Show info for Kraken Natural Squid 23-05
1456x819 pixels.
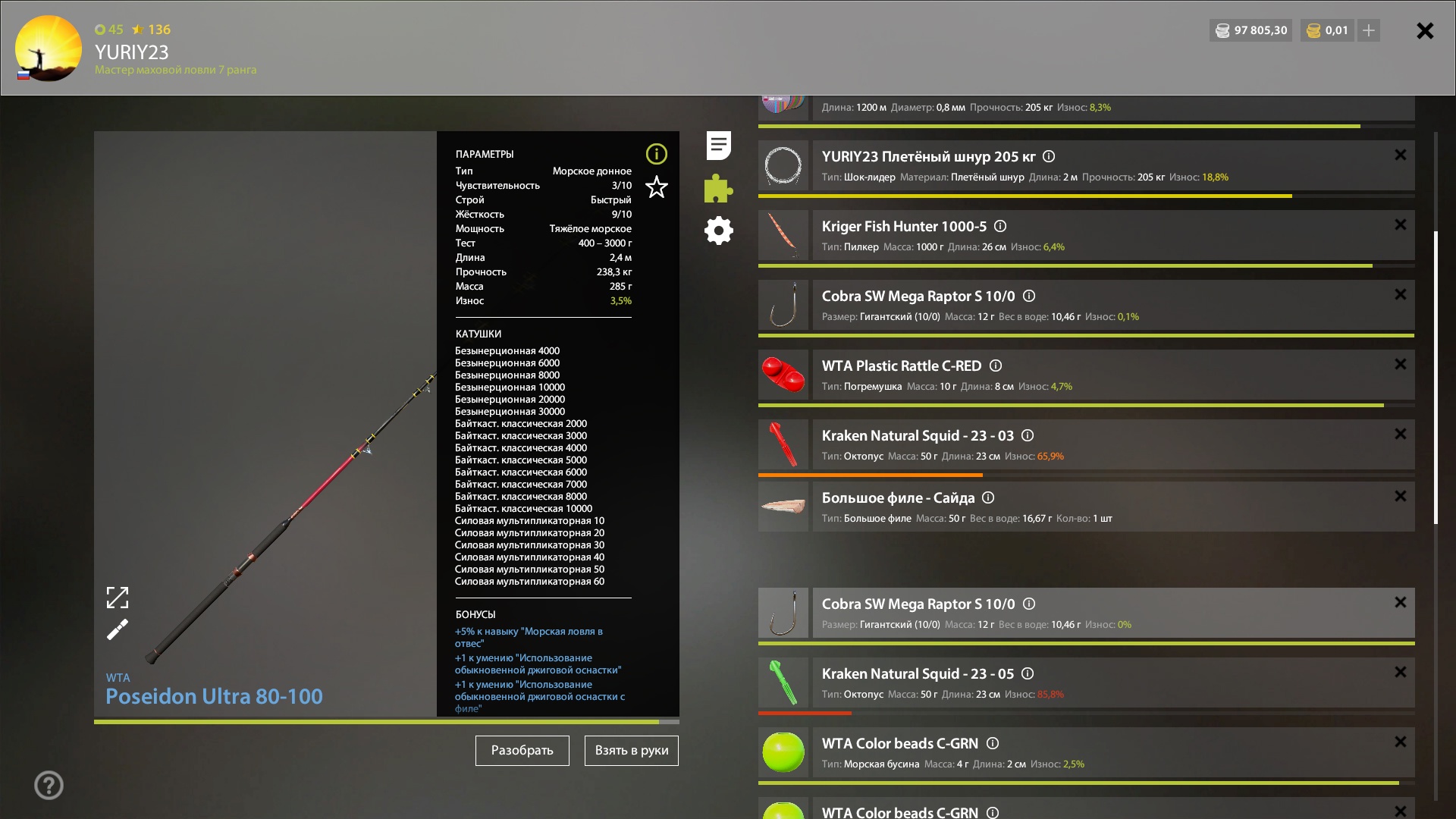pos(1028,673)
